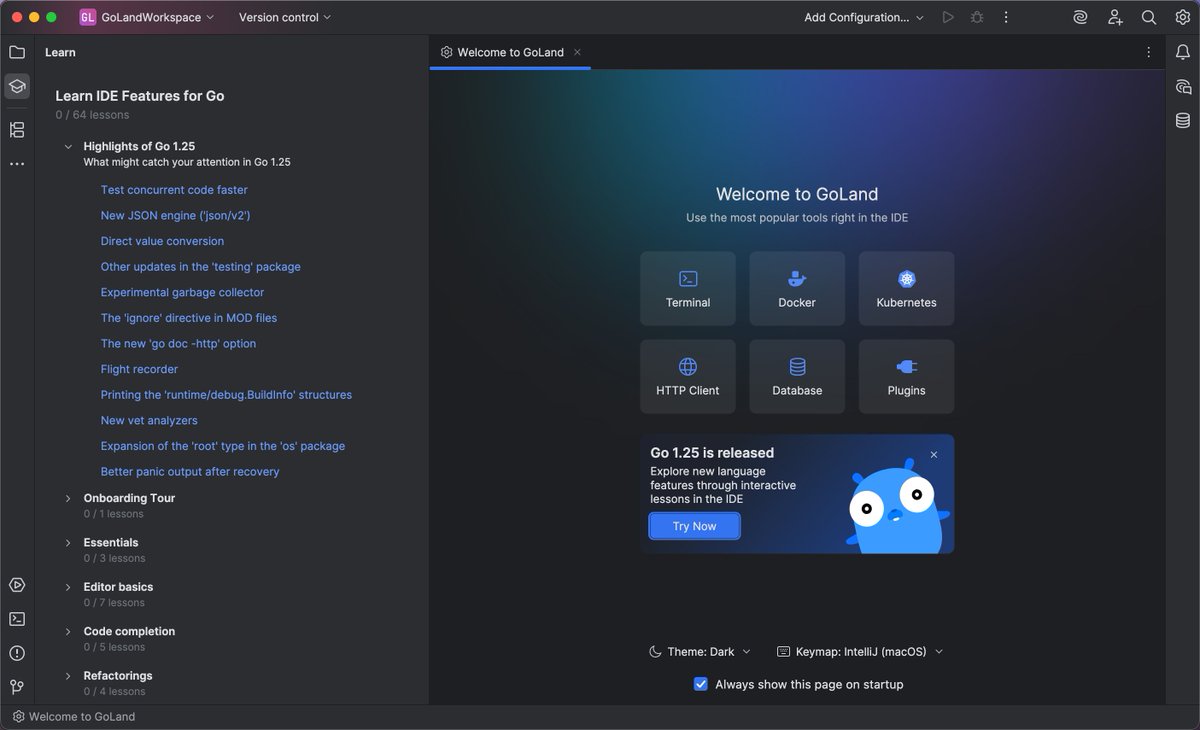Open the AI Chat tool window icon
The height and width of the screenshot is (730, 1200).
point(1183,87)
